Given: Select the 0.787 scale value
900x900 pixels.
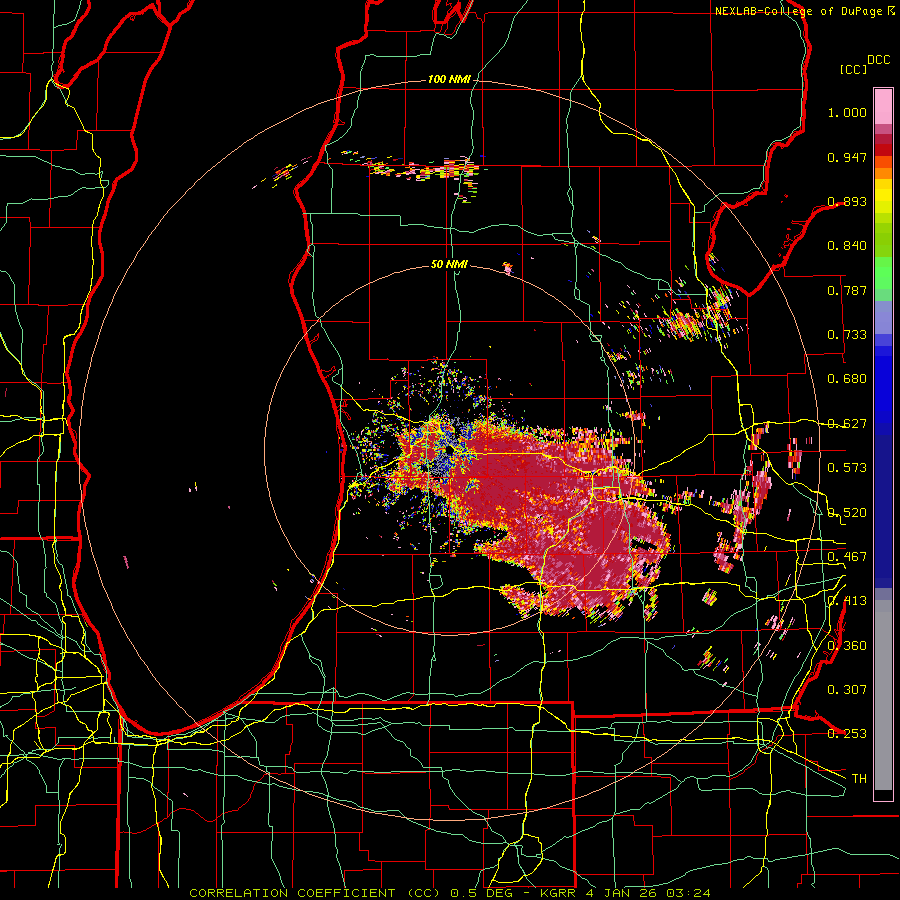Looking at the screenshot, I should tap(847, 290).
